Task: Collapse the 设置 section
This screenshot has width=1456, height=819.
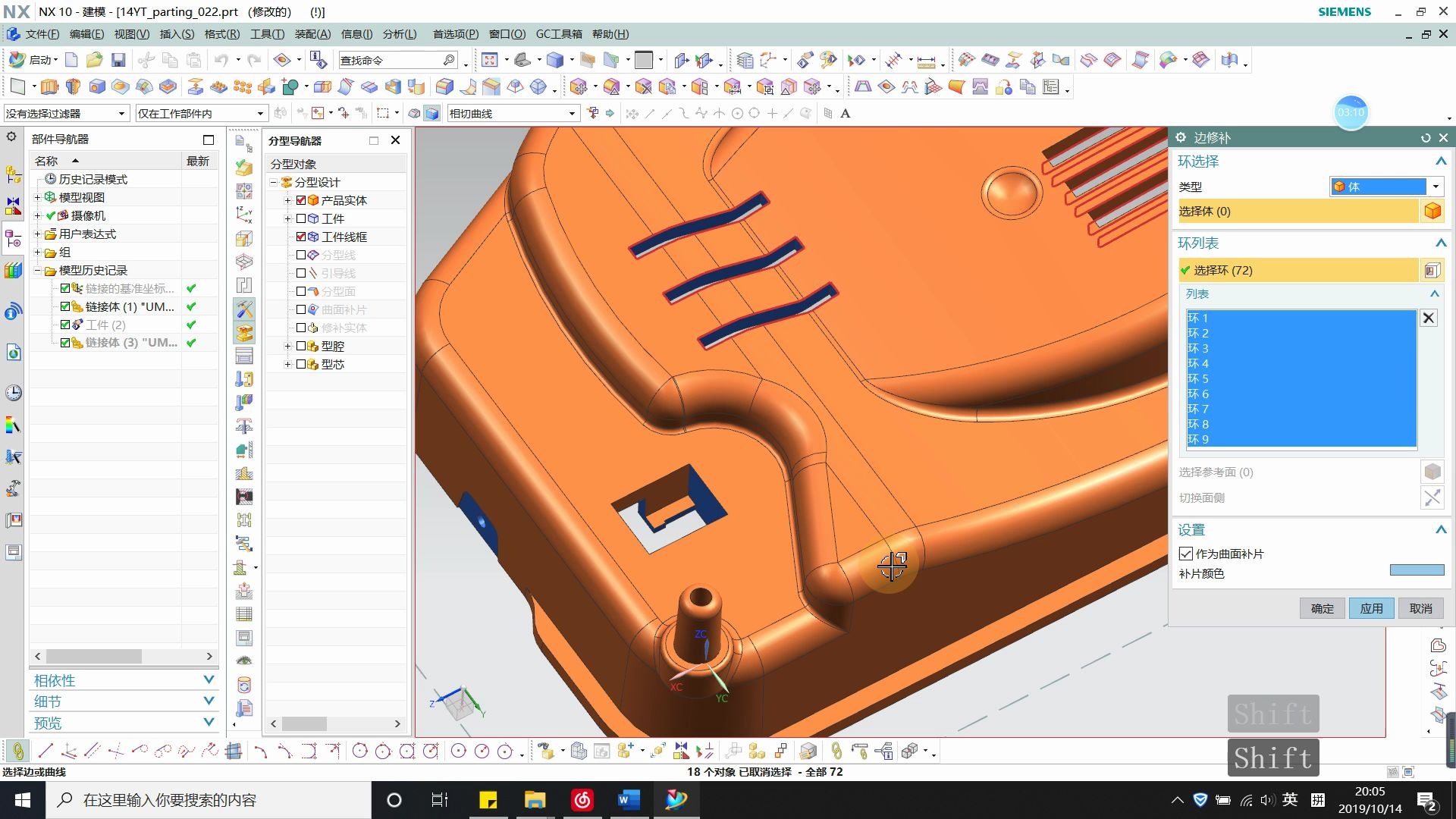Action: coord(1440,529)
